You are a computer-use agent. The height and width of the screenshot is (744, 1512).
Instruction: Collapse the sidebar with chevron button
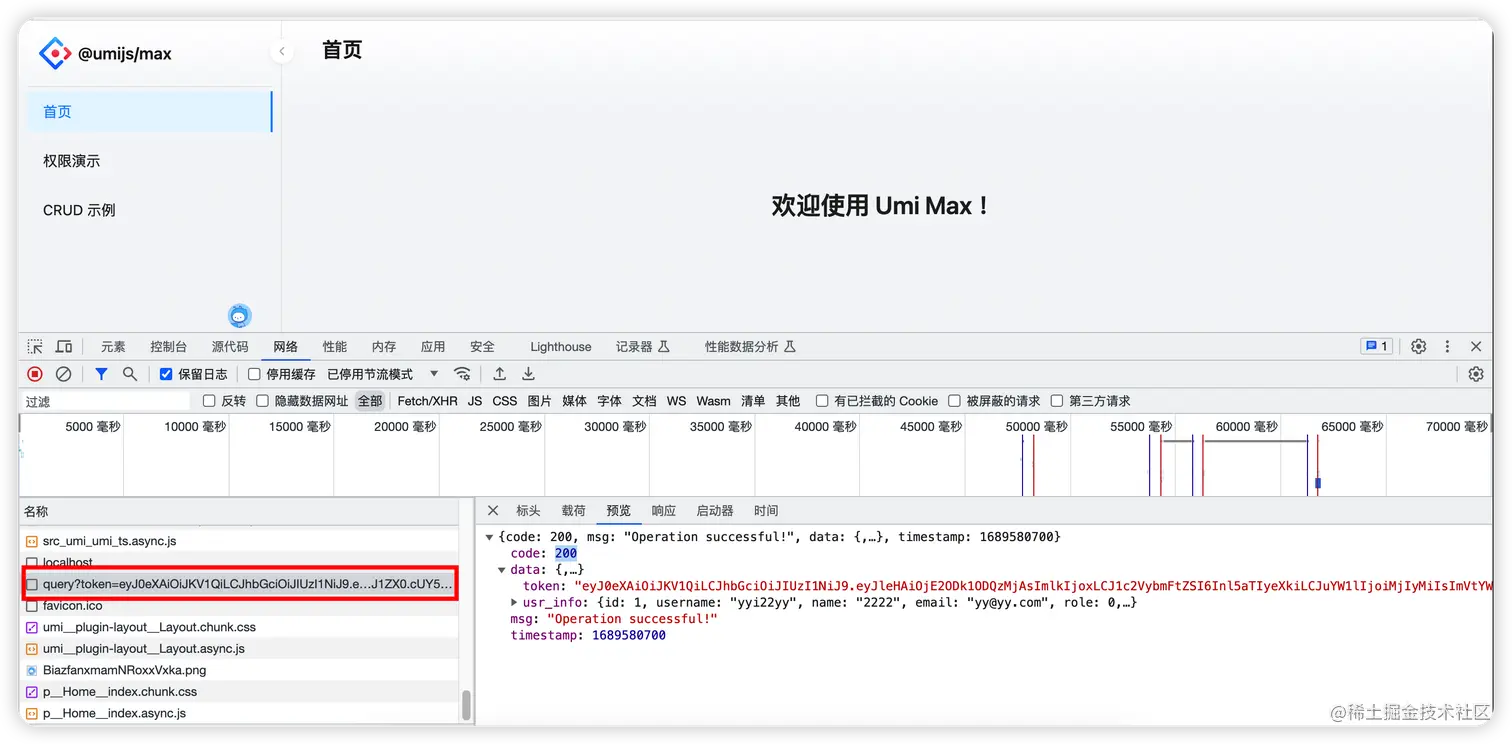coord(282,51)
